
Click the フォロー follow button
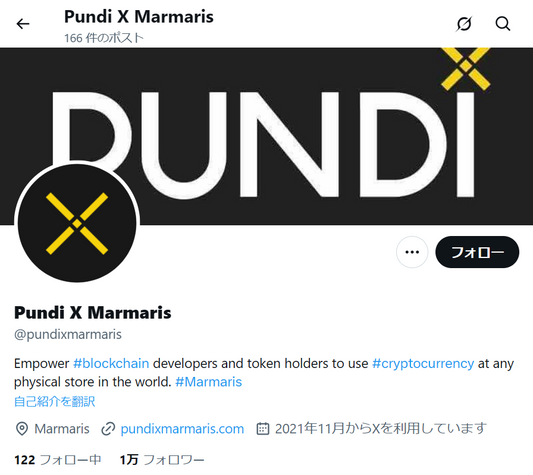tap(477, 252)
